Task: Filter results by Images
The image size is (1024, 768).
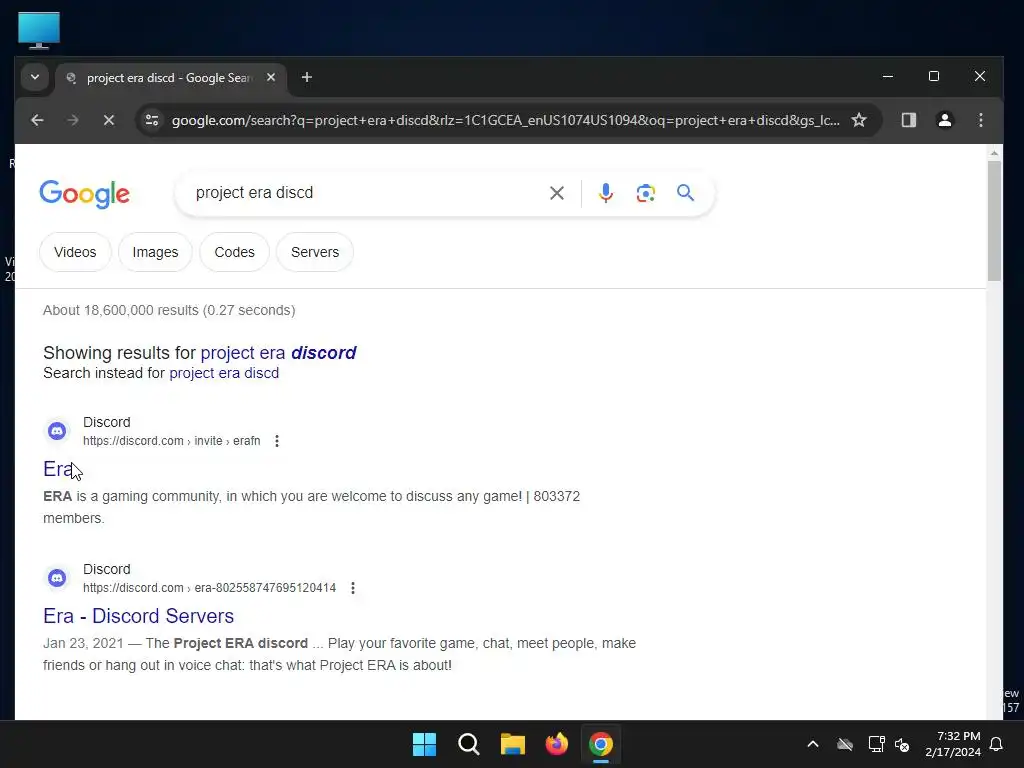Action: [x=155, y=252]
